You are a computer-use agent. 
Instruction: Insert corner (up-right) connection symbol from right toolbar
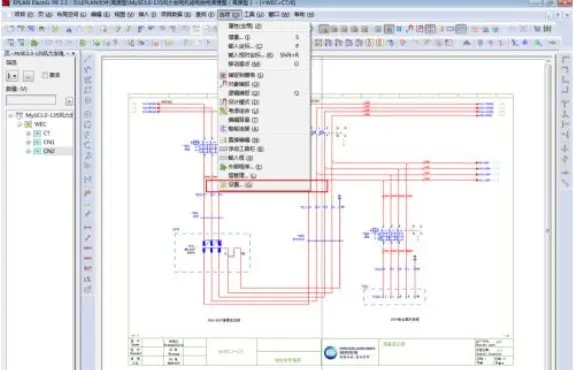(565, 79)
